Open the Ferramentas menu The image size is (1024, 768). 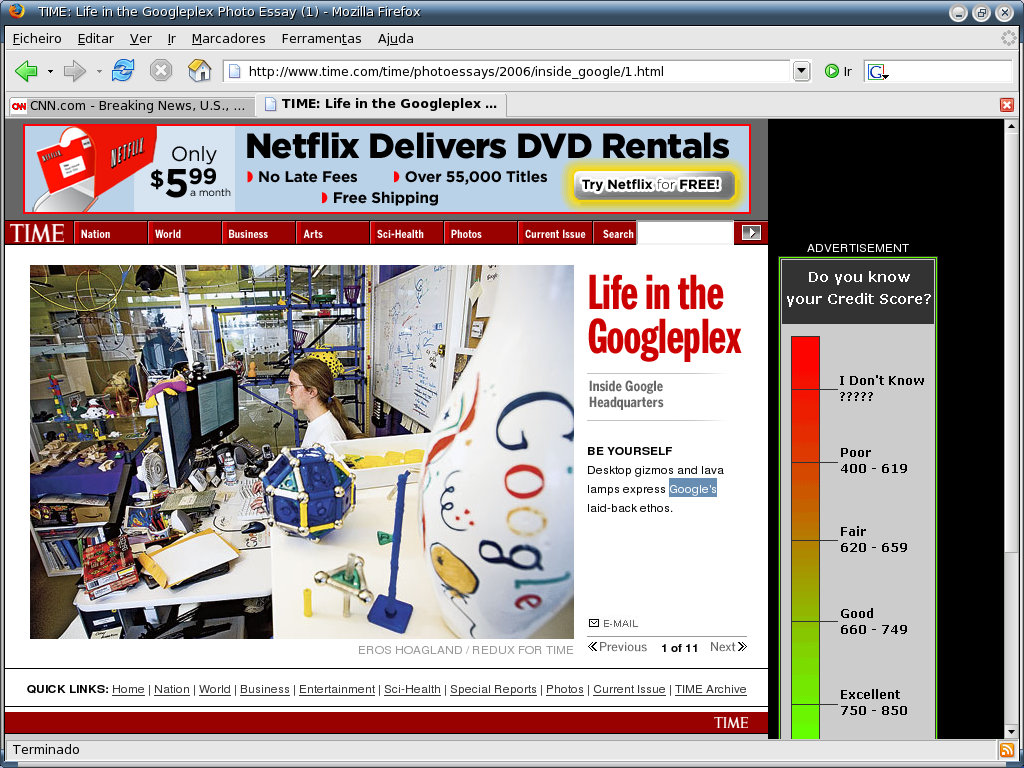pyautogui.click(x=321, y=39)
